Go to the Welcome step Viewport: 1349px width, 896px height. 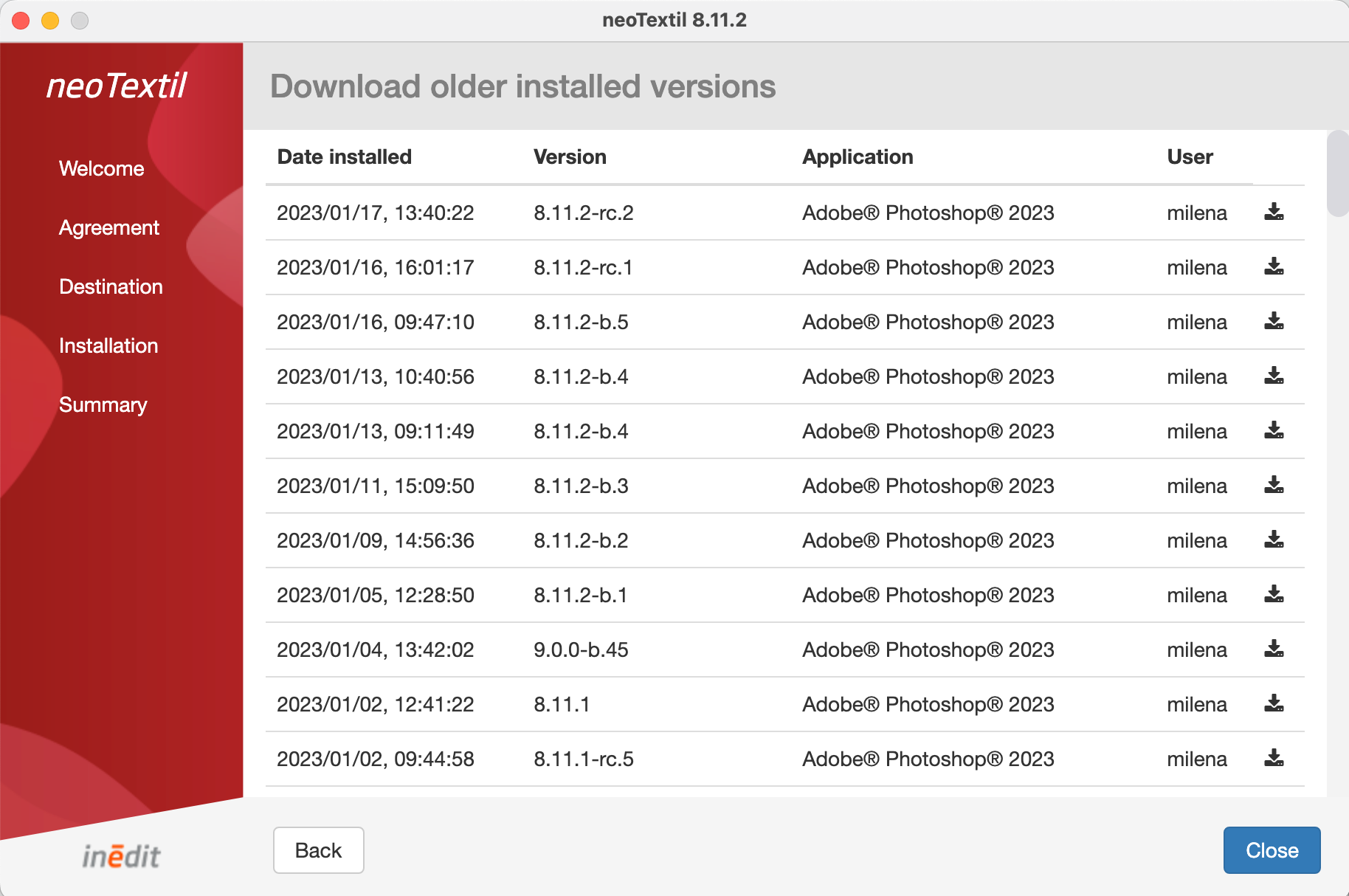point(102,168)
